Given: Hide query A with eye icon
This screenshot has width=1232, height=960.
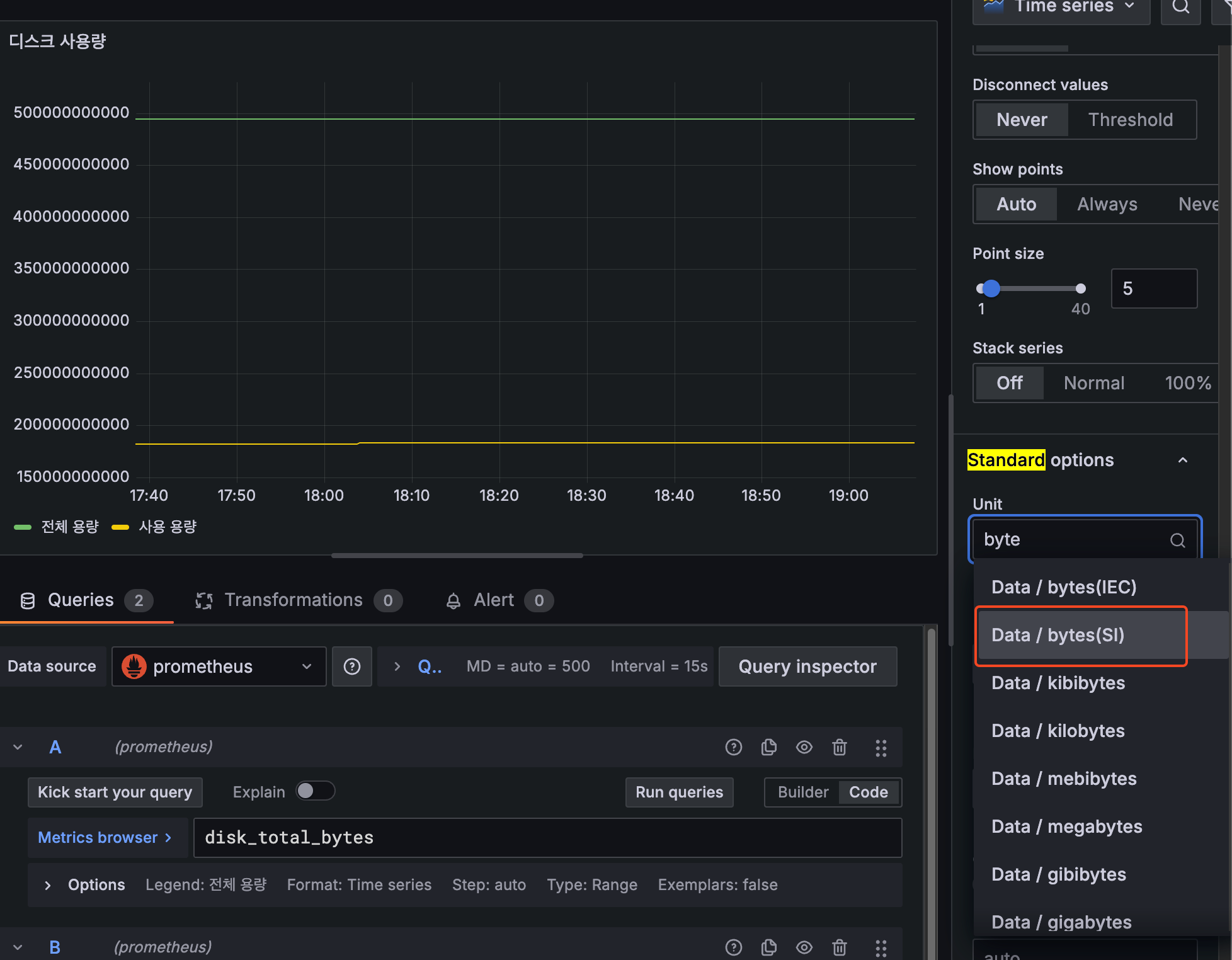Looking at the screenshot, I should [804, 747].
